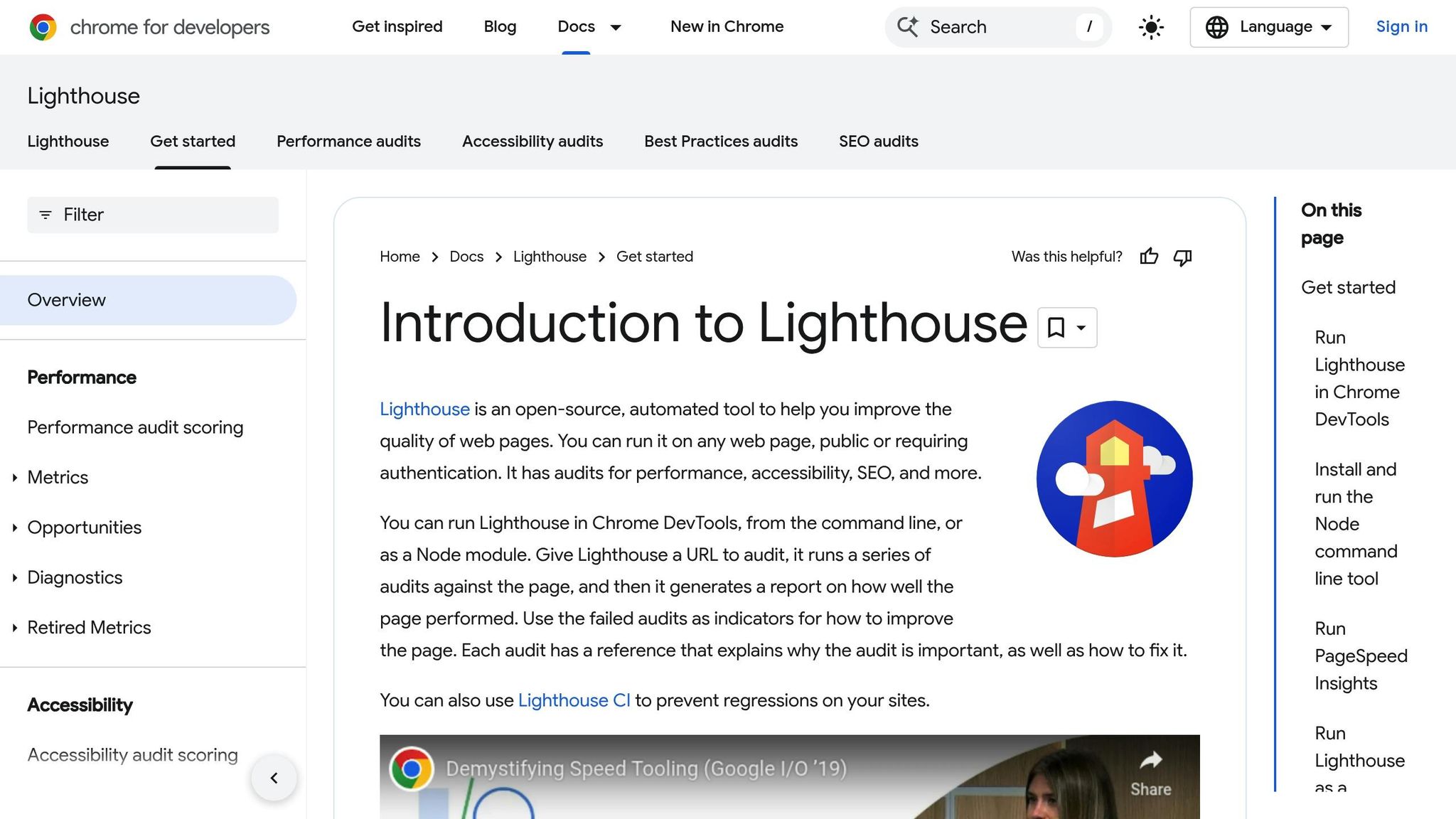Click the globe icon for languages
This screenshot has width=1456, height=819.
click(1218, 27)
